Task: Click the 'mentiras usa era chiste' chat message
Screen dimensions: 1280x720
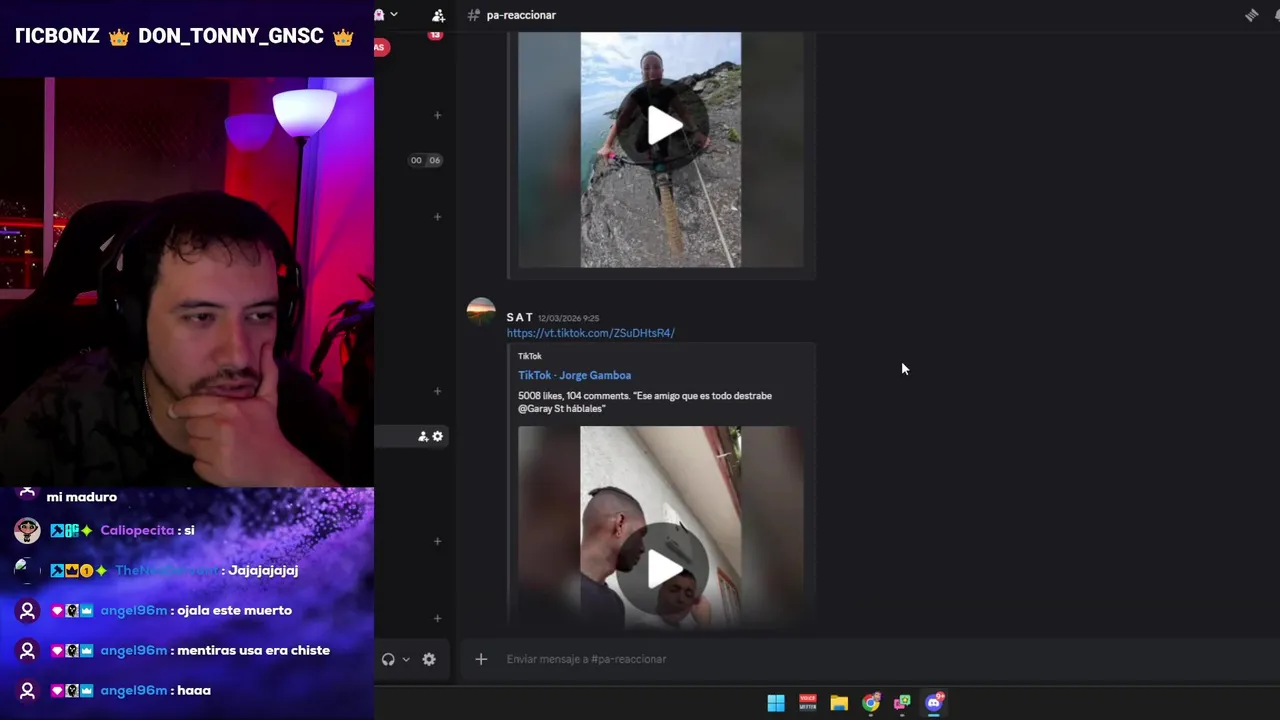Action: [x=253, y=650]
